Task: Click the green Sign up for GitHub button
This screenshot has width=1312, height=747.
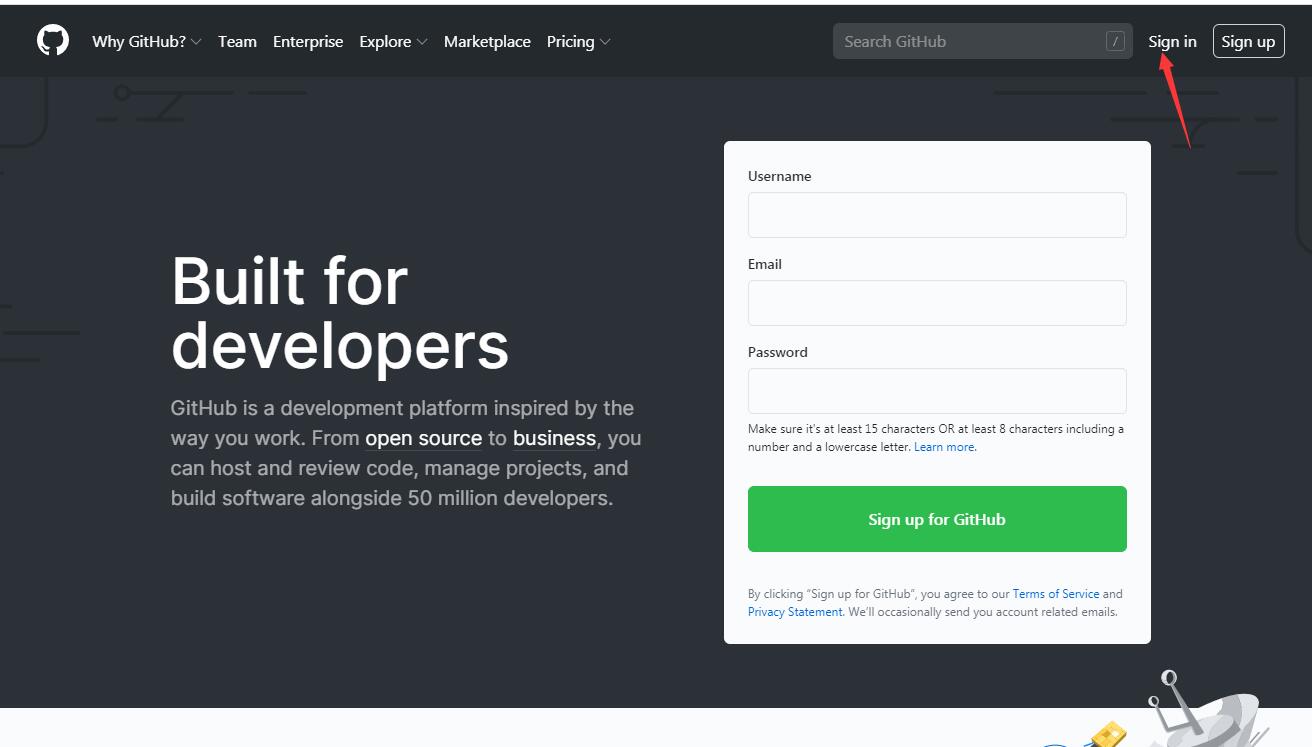Action: (x=937, y=519)
